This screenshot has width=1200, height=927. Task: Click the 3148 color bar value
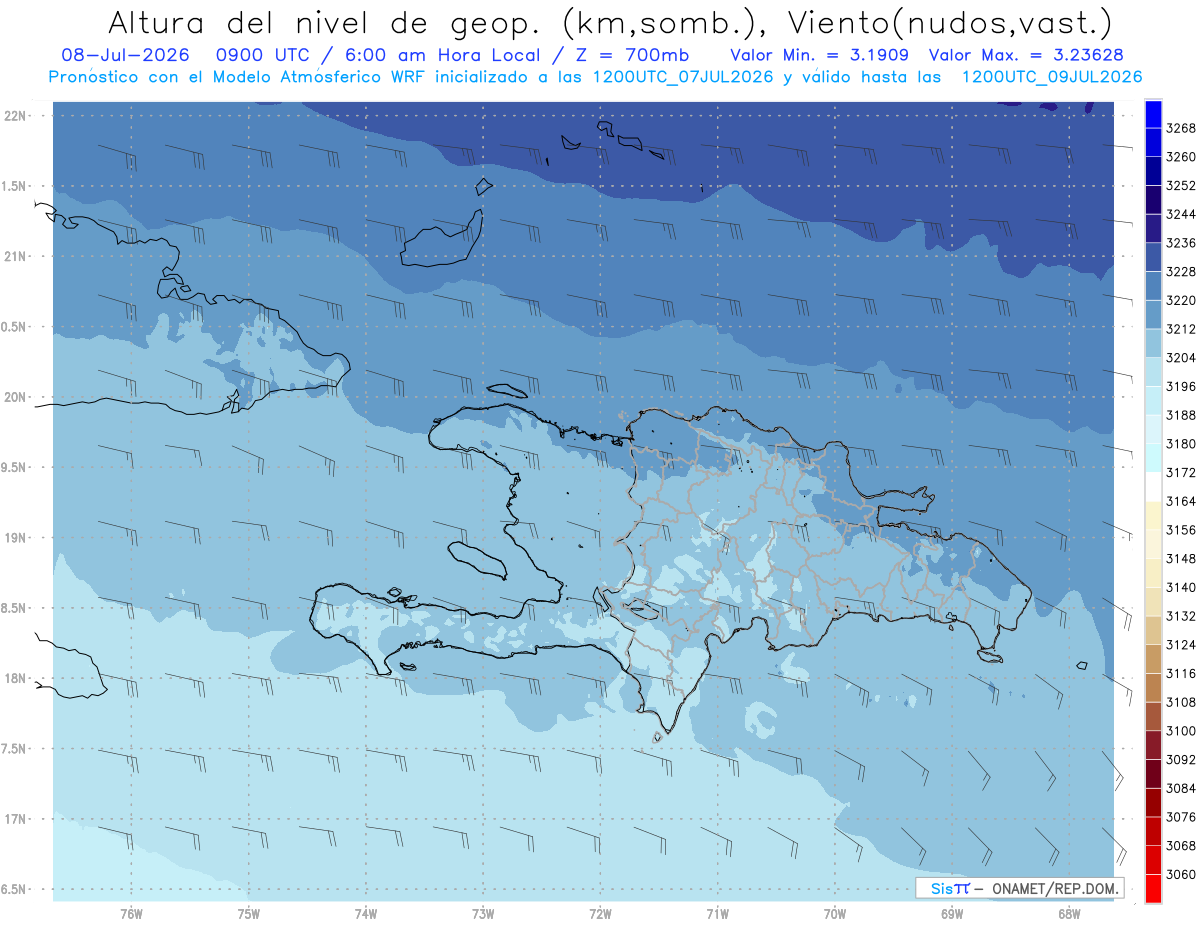pos(1181,559)
